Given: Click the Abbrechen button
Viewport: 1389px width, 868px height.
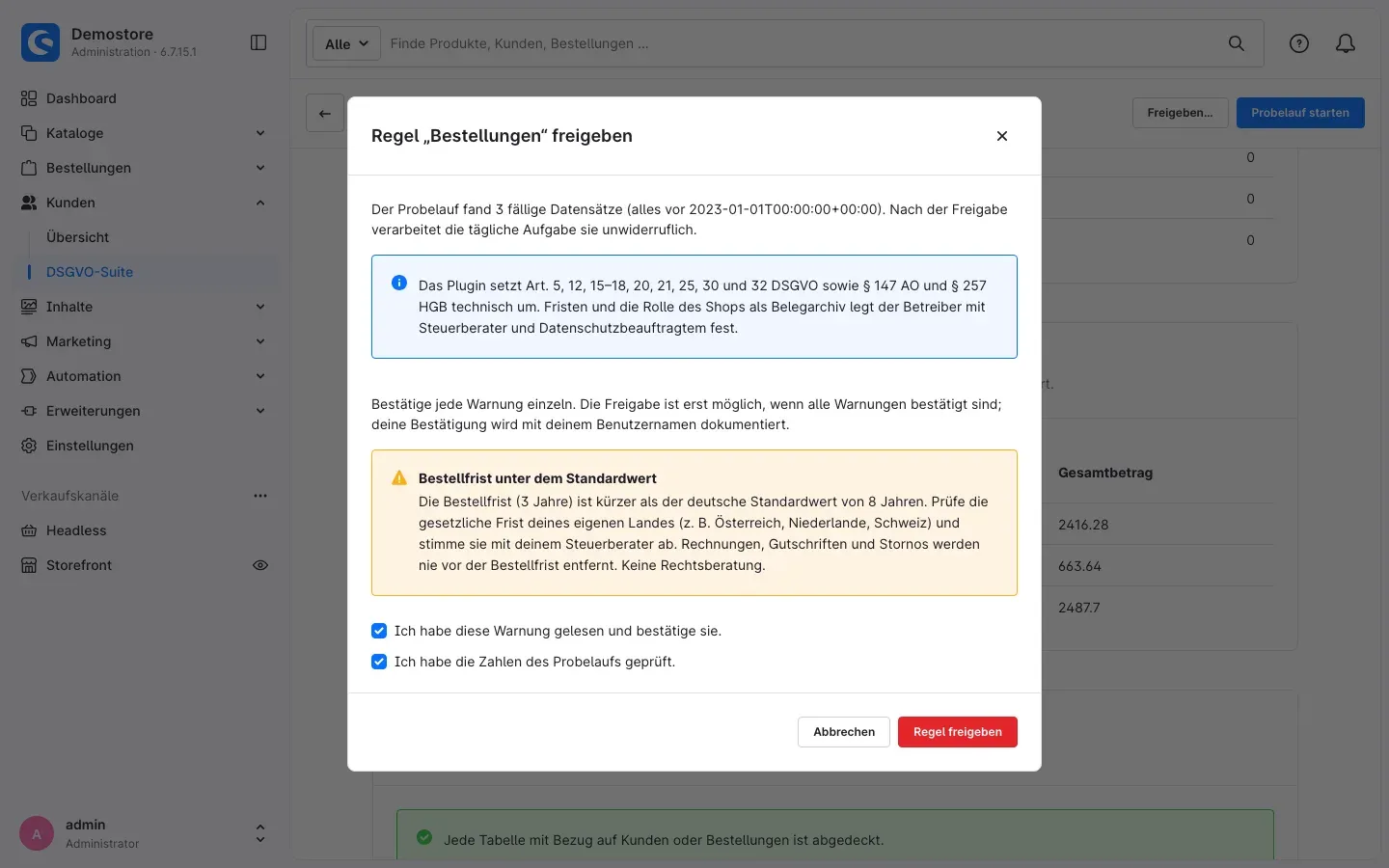Looking at the screenshot, I should click(x=844, y=732).
